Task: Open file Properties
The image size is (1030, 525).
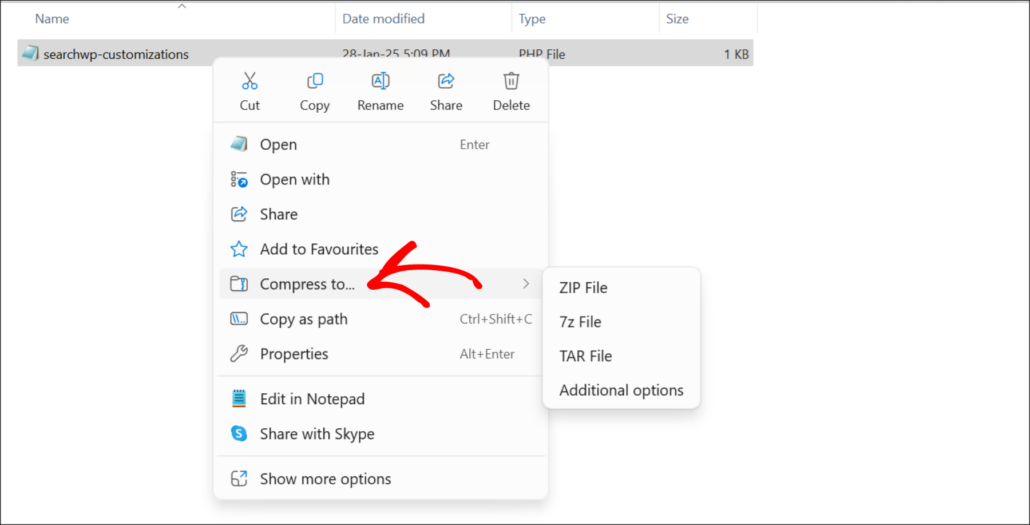Action: 380,354
